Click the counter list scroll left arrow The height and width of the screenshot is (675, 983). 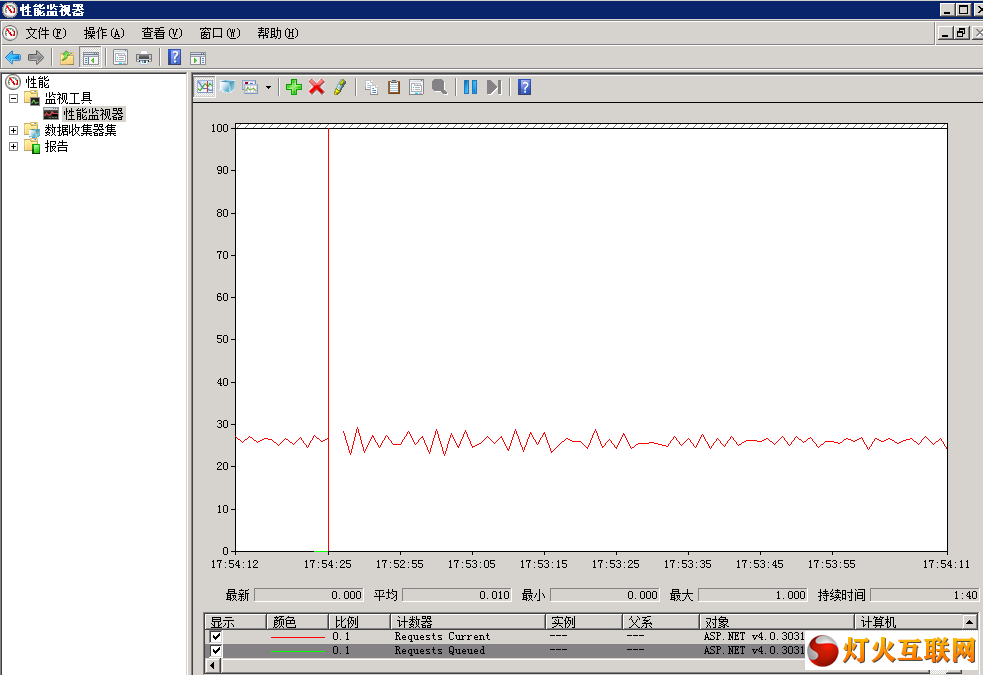[x=213, y=666]
